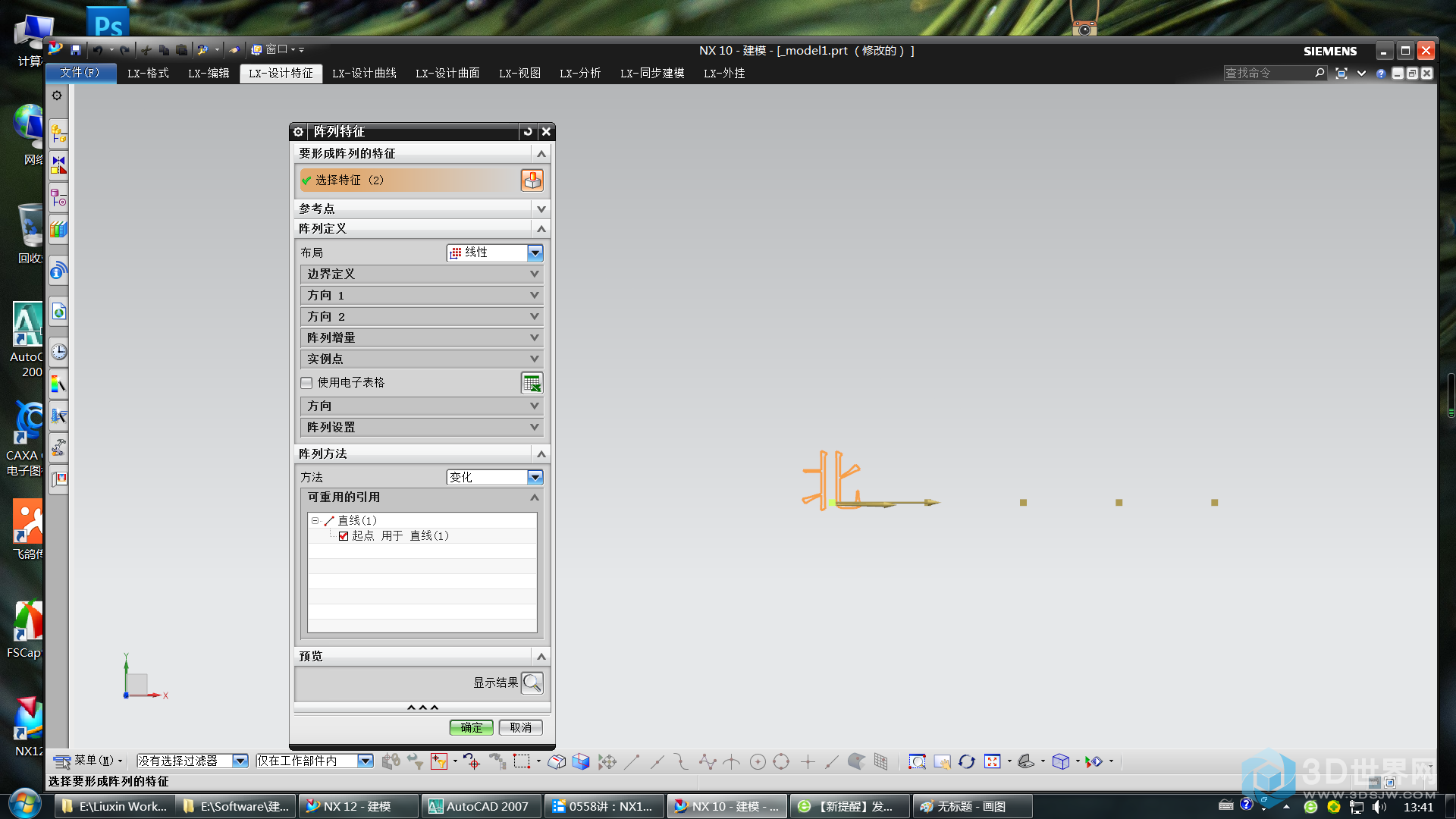
Task: Open the spreadsheet icon in pattern dialog
Action: 532,383
